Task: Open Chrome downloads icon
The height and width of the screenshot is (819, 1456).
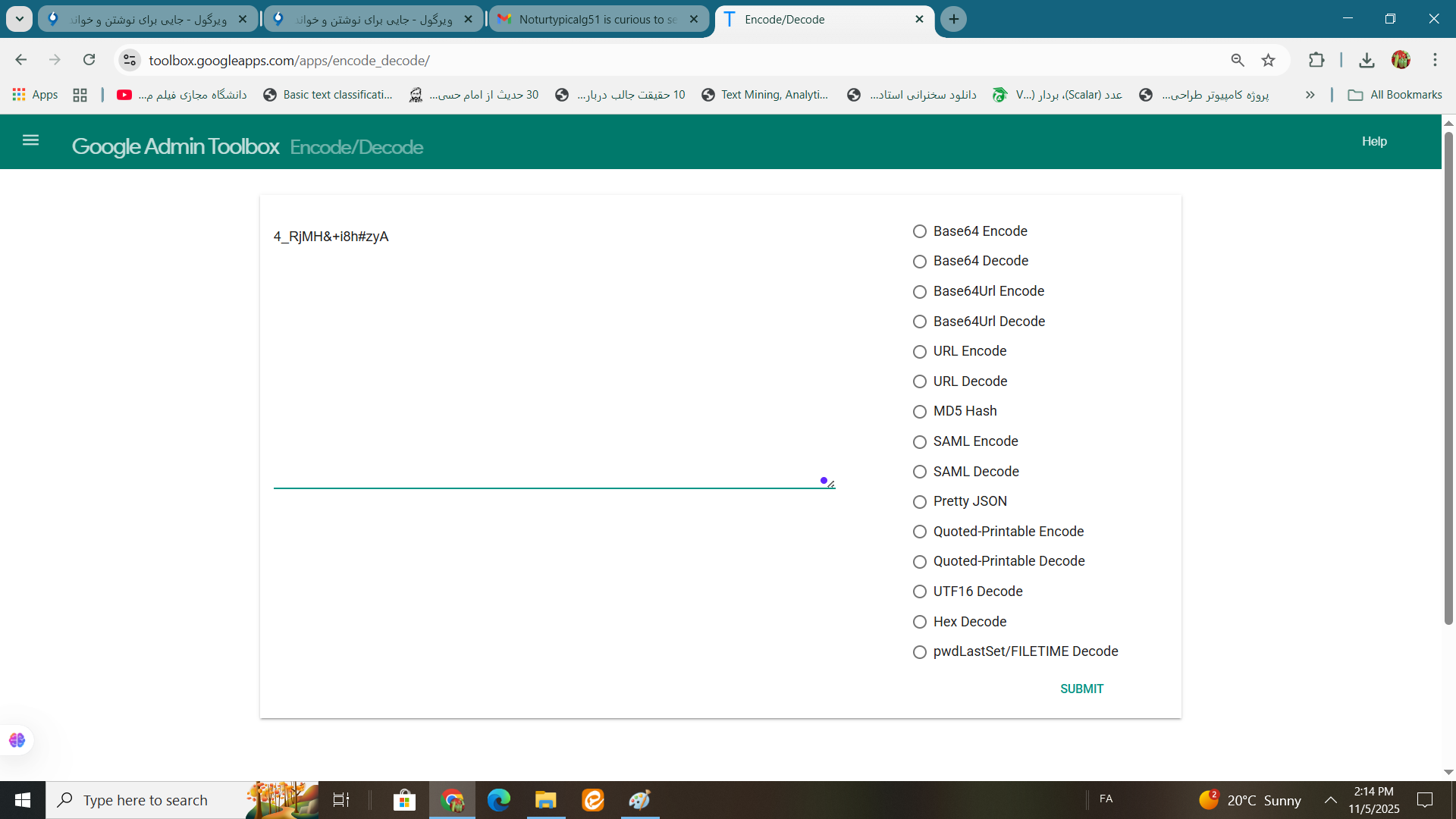Action: 1367,61
